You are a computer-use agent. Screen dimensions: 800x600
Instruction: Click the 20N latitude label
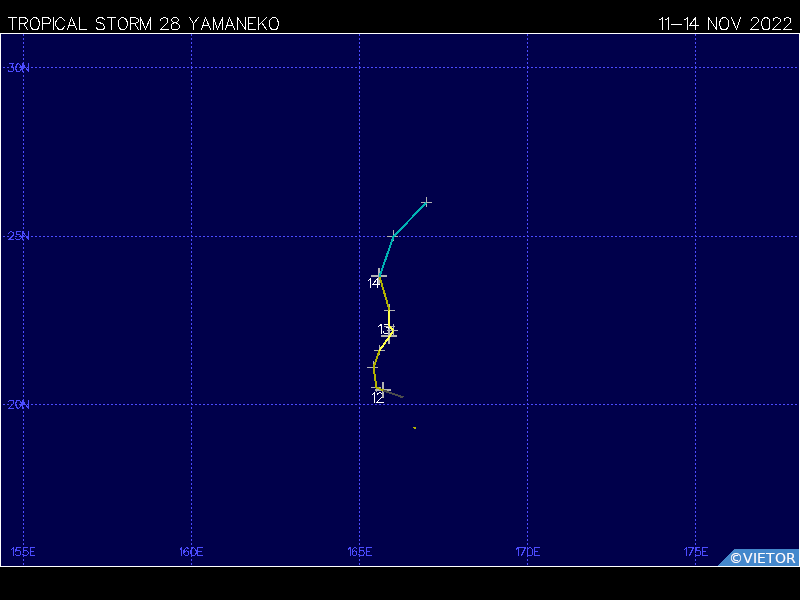pos(18,405)
